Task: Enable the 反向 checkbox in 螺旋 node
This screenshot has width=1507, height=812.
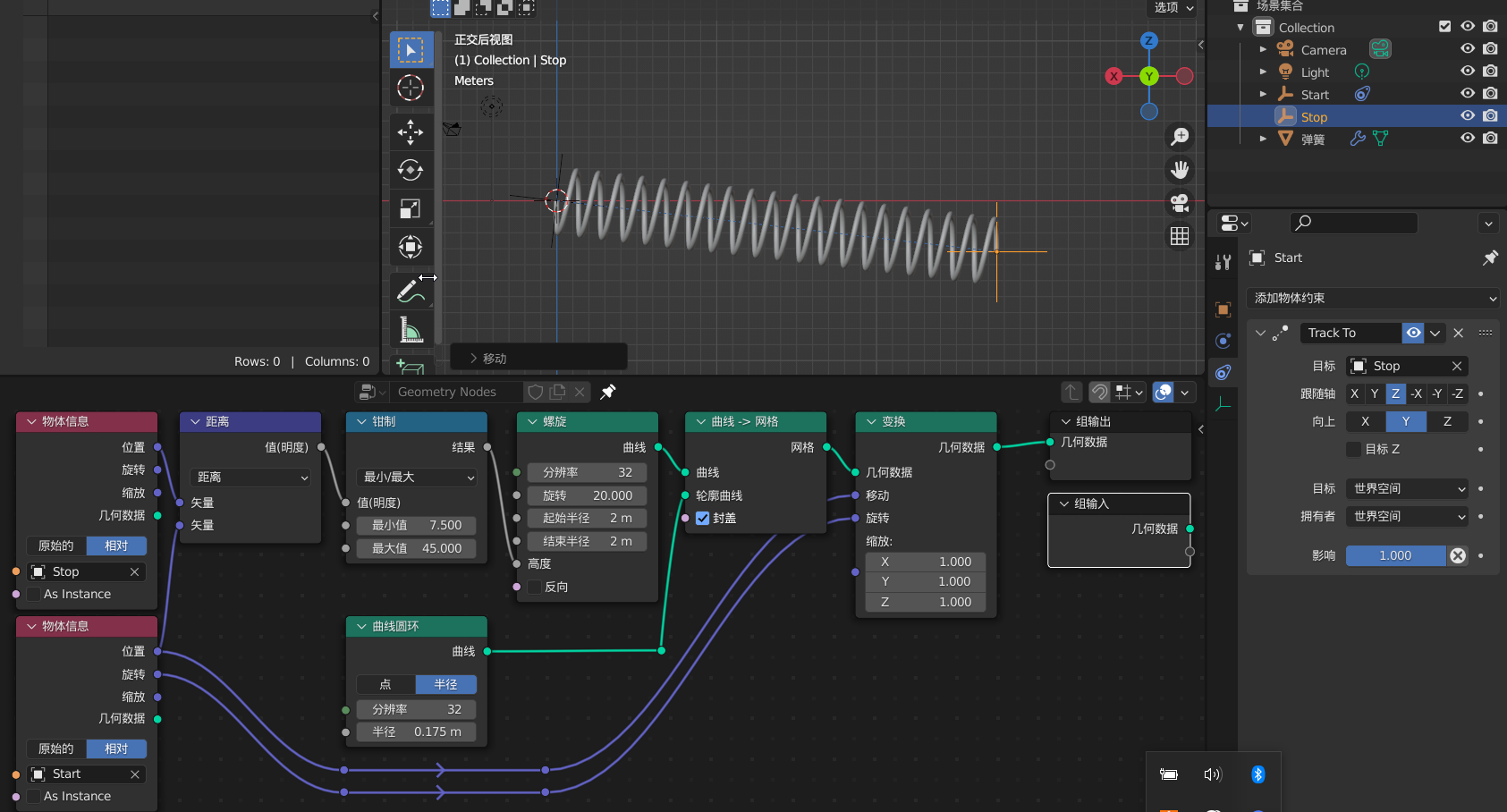Action: [x=535, y=587]
